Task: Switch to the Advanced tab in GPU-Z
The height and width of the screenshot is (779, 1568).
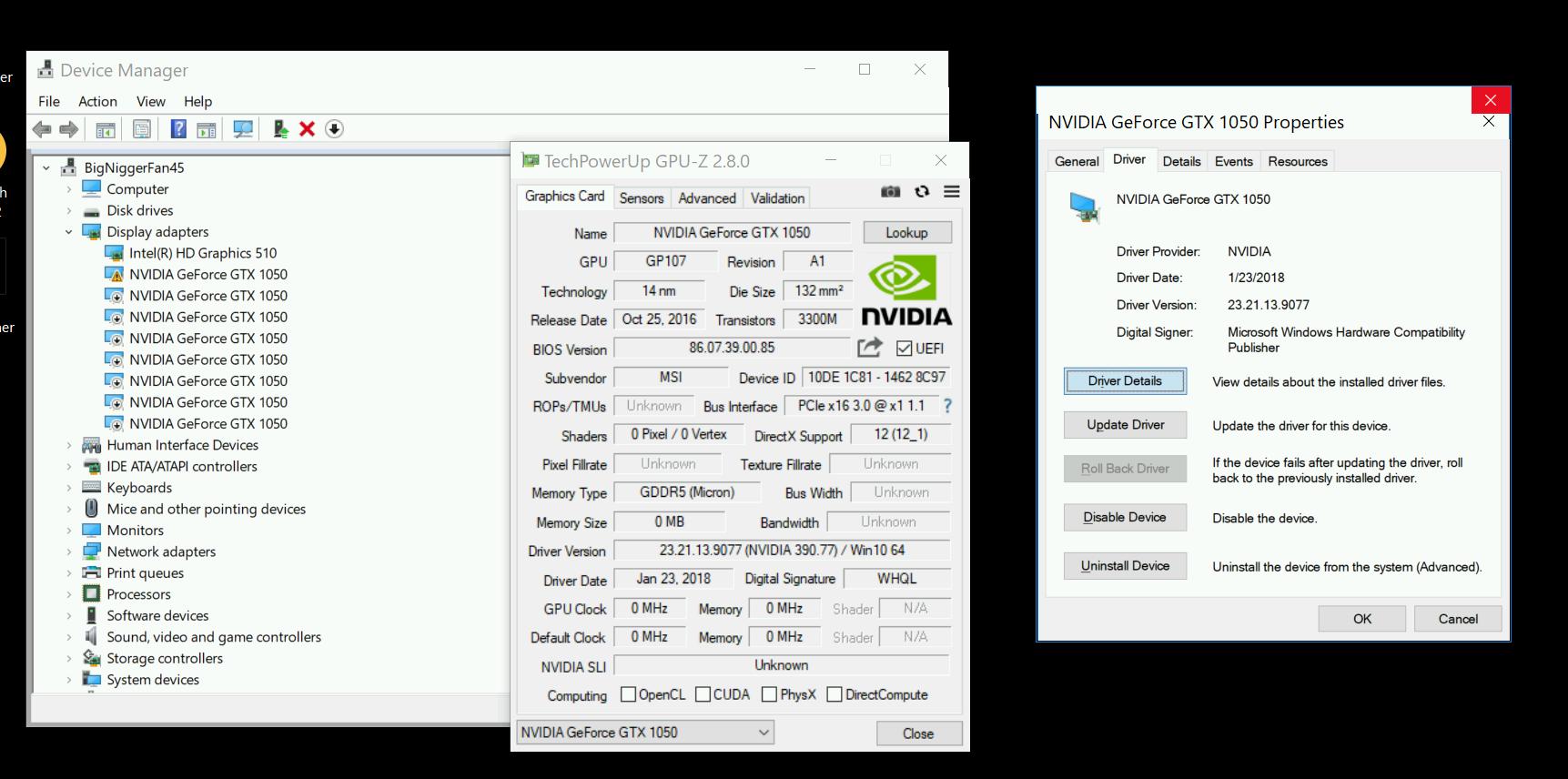Action: pyautogui.click(x=707, y=198)
